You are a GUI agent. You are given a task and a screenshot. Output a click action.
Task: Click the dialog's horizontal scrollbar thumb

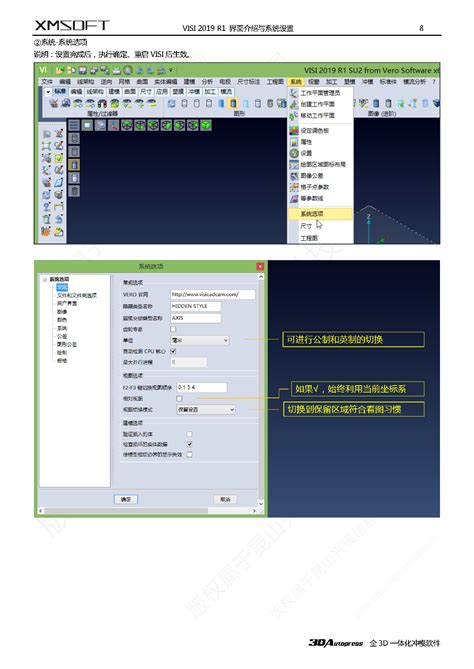pyautogui.click(x=126, y=511)
